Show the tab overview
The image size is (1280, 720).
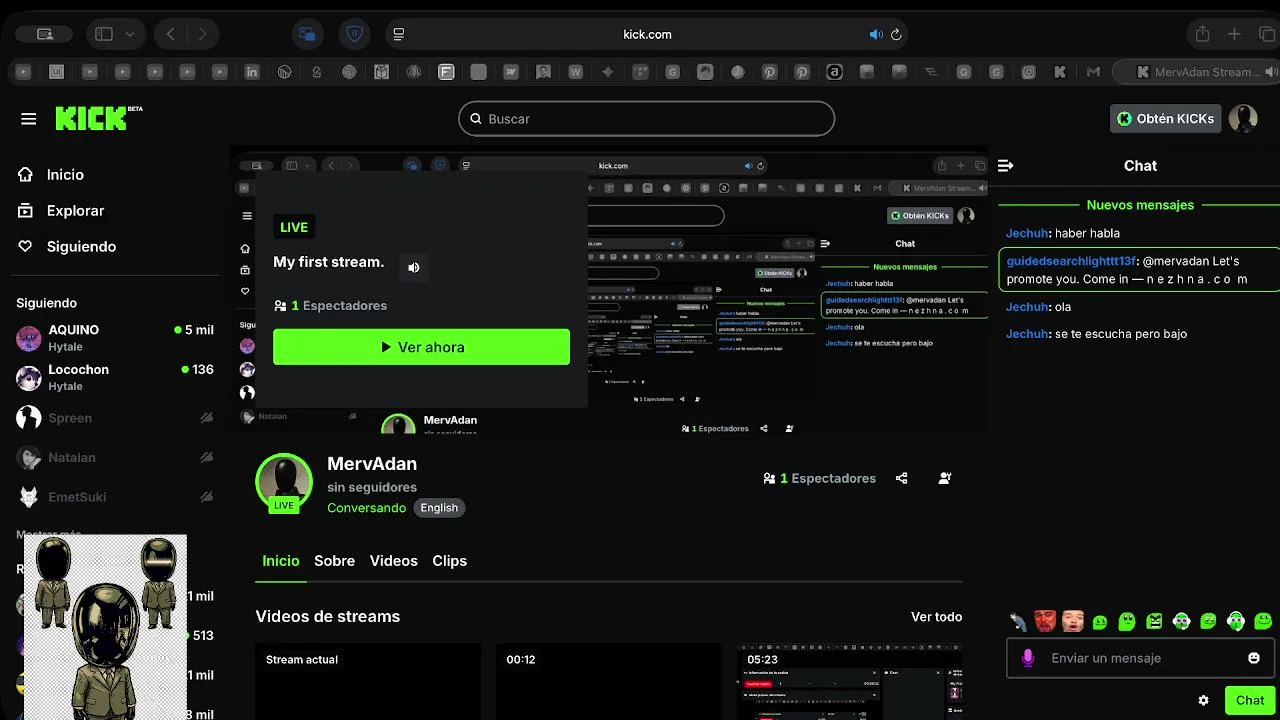coord(1267,34)
